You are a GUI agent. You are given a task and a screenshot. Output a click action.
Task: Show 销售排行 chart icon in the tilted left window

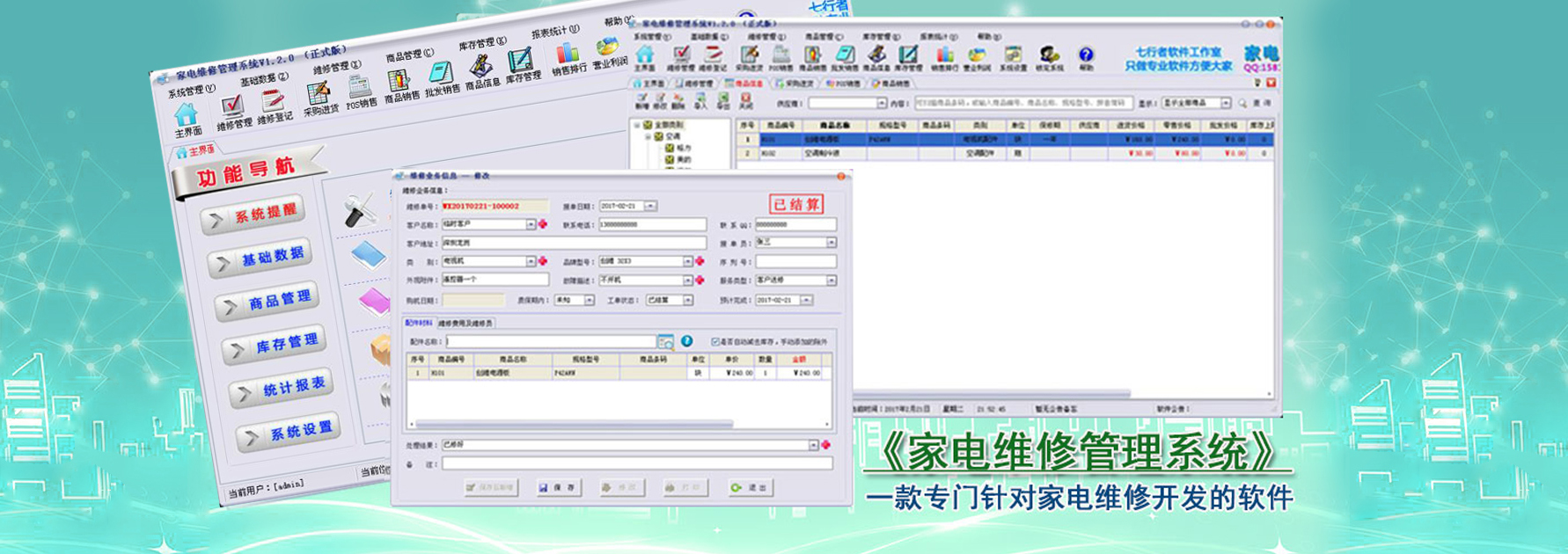[568, 53]
